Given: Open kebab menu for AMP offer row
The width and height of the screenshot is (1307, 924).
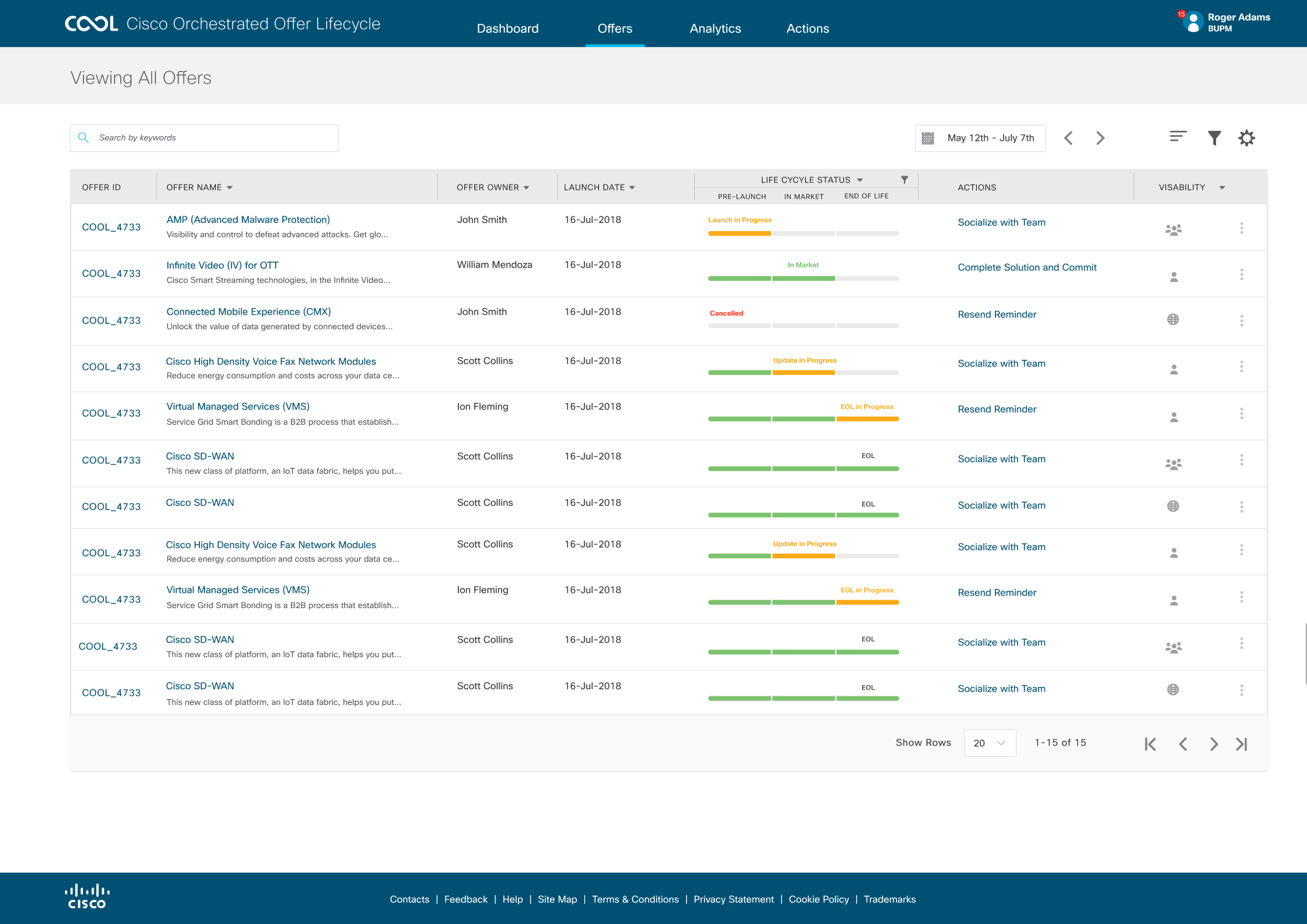Looking at the screenshot, I should [x=1241, y=228].
